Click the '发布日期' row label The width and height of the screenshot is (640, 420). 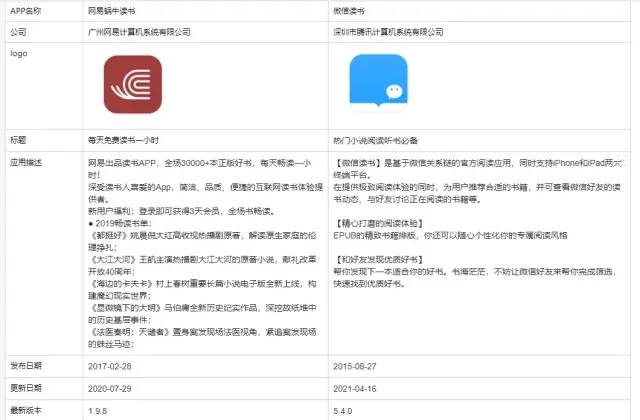(26, 366)
